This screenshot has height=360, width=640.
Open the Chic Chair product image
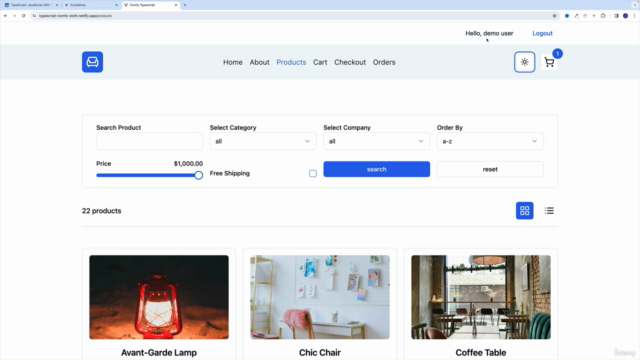tap(320, 297)
